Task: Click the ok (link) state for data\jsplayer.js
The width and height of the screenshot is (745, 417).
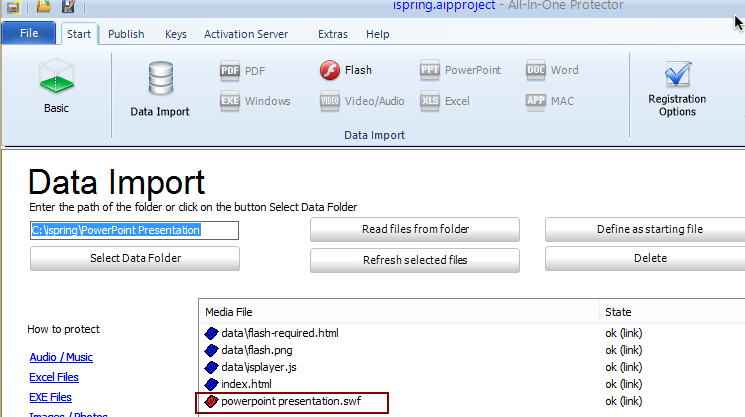Action: pos(623,368)
